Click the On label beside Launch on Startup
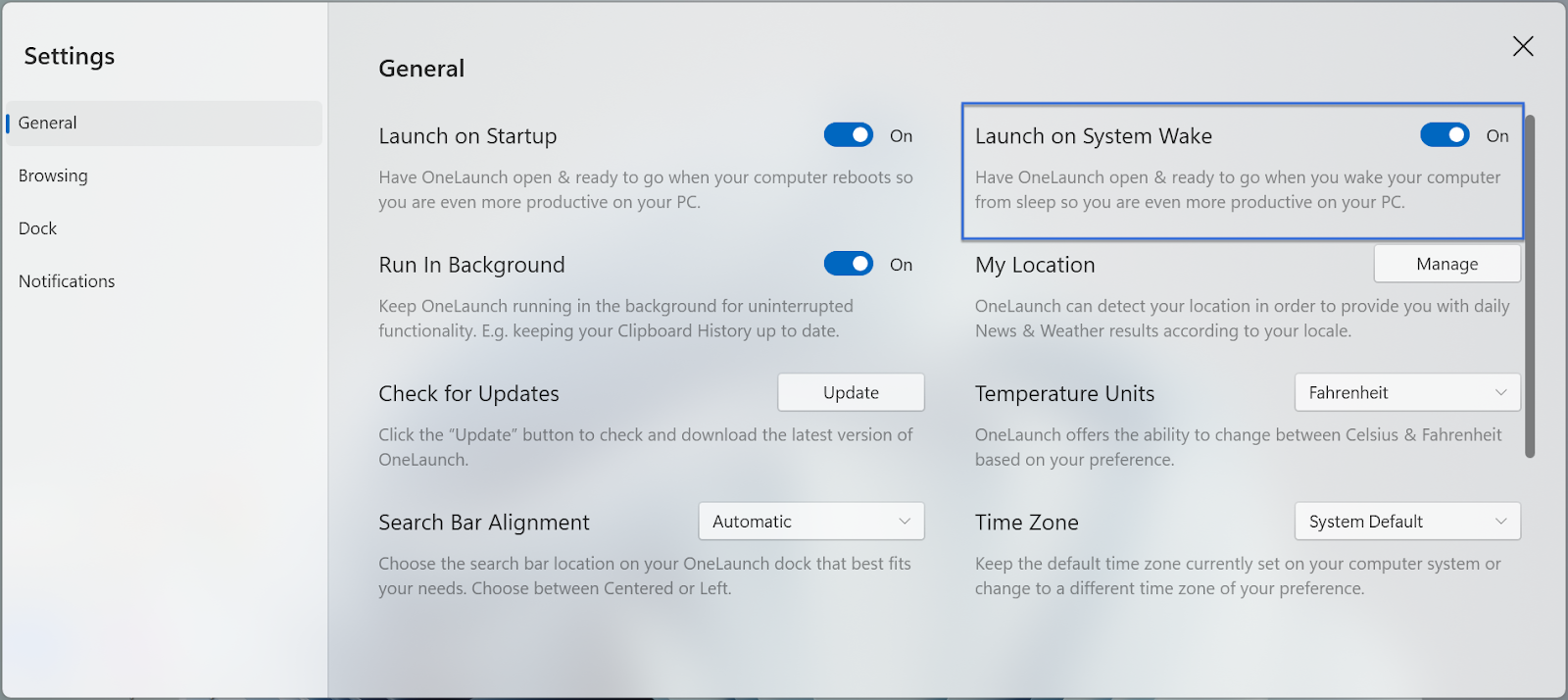1568x700 pixels. [901, 136]
